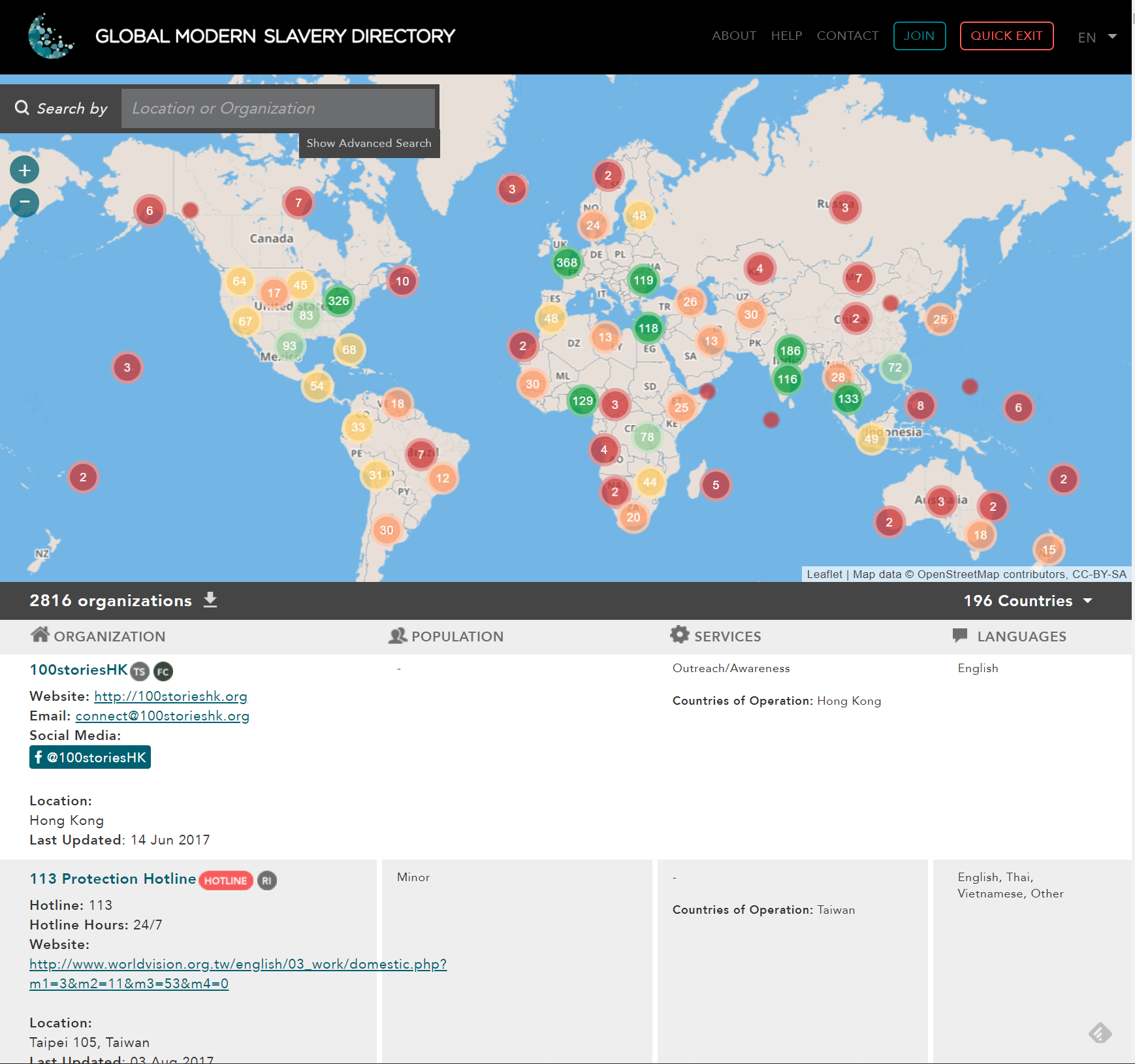Click the FC badge beside 100storiesHK
The image size is (1135, 1064).
(163, 671)
